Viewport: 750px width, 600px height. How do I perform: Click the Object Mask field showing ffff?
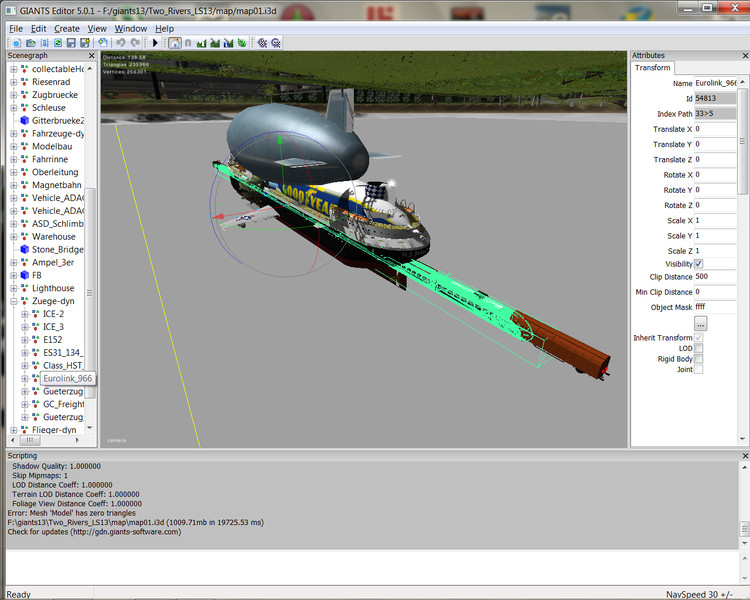(x=715, y=307)
